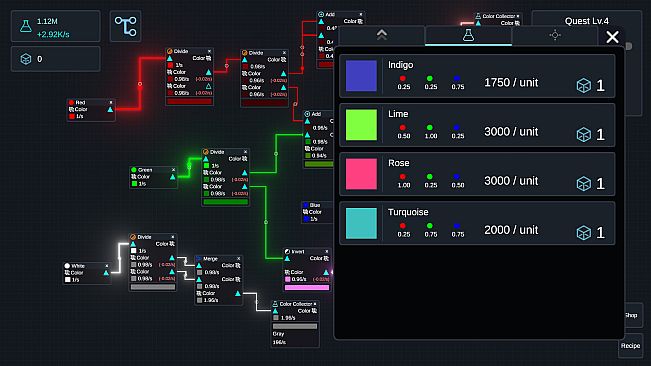Click the Quest Lv.4 panel header
Image resolution: width=651 pixels, height=366 pixels.
click(x=586, y=21)
